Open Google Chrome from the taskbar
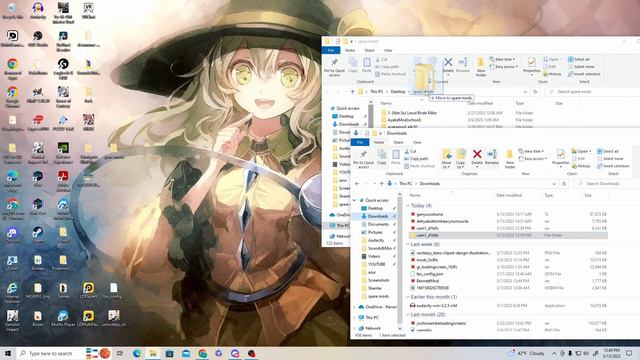This screenshot has width=640, height=360. [x=202, y=353]
